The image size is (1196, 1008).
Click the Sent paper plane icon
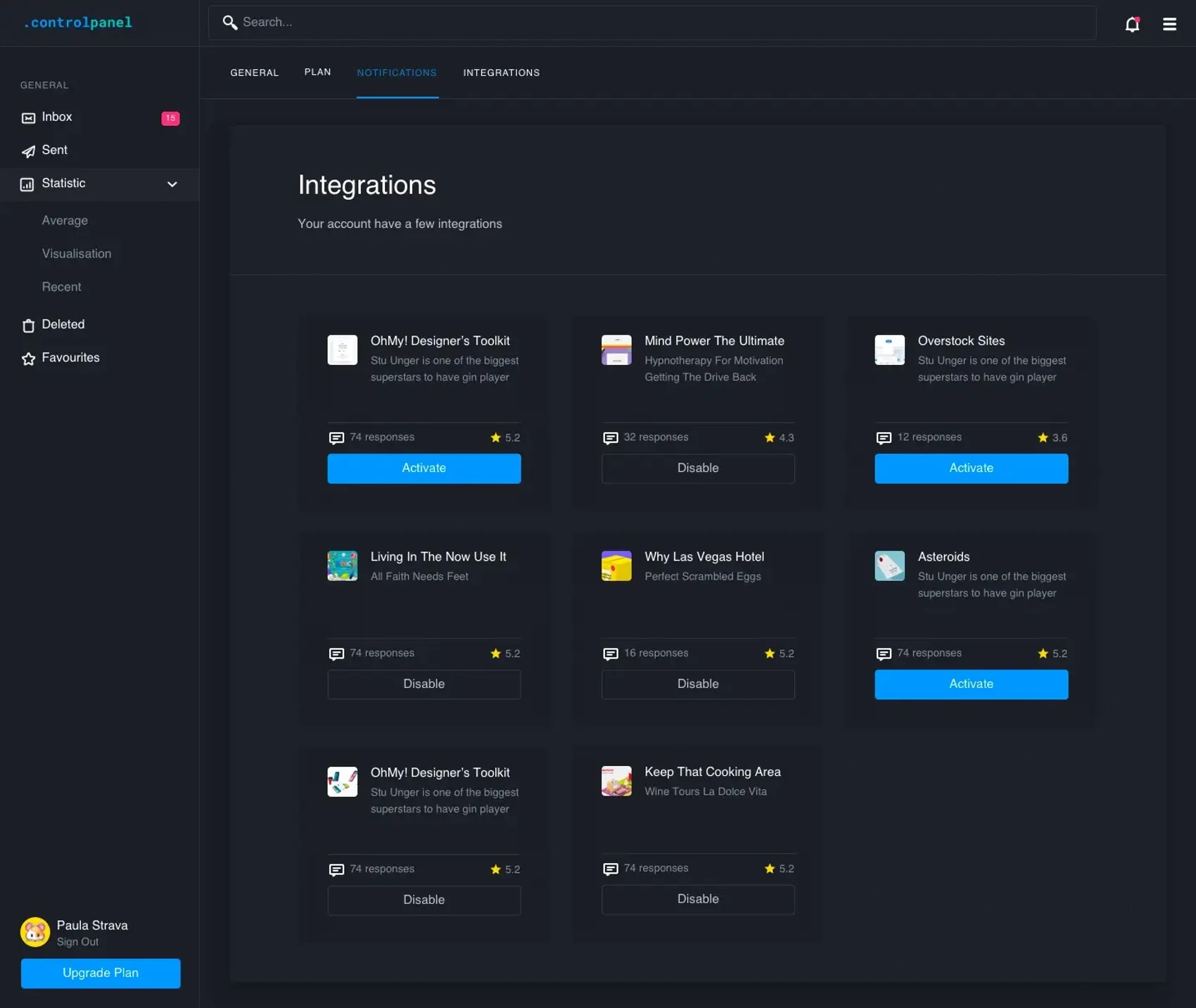tap(28, 151)
